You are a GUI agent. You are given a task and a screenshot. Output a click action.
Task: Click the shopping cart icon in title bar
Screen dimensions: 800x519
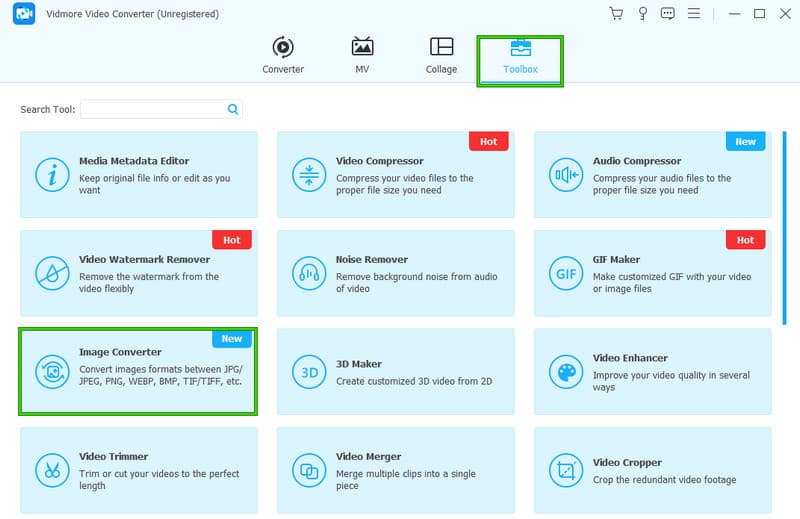(x=615, y=14)
